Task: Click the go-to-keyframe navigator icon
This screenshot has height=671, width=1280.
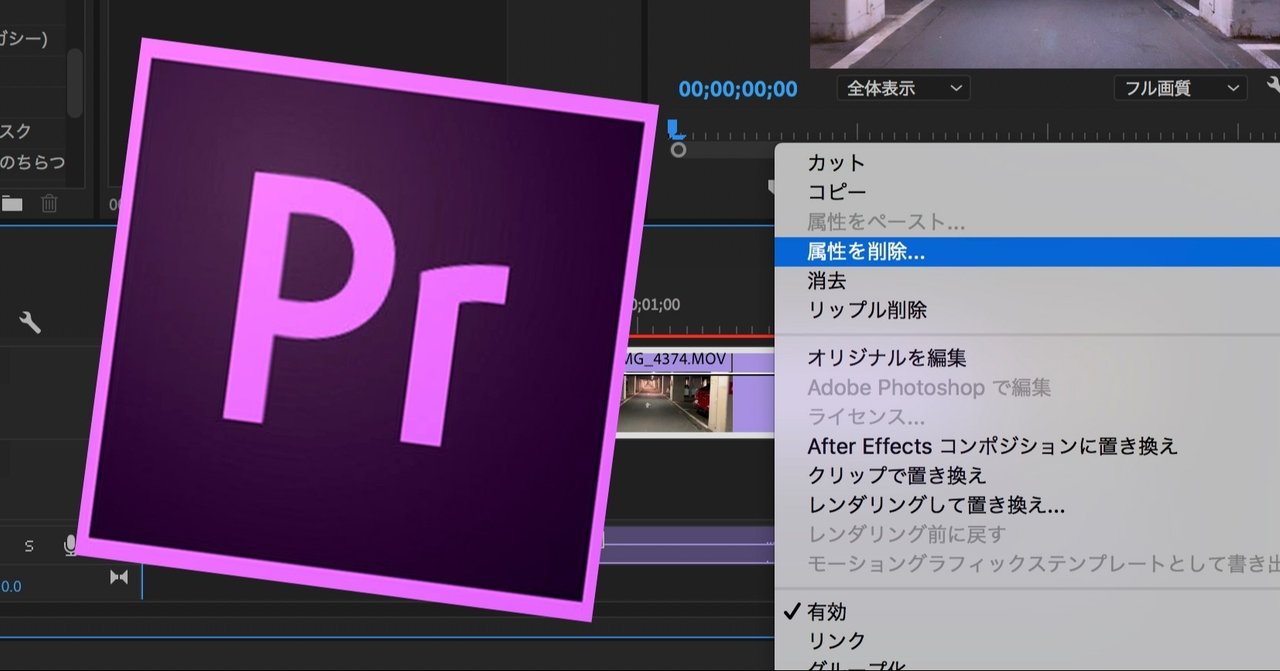Action: 121,576
